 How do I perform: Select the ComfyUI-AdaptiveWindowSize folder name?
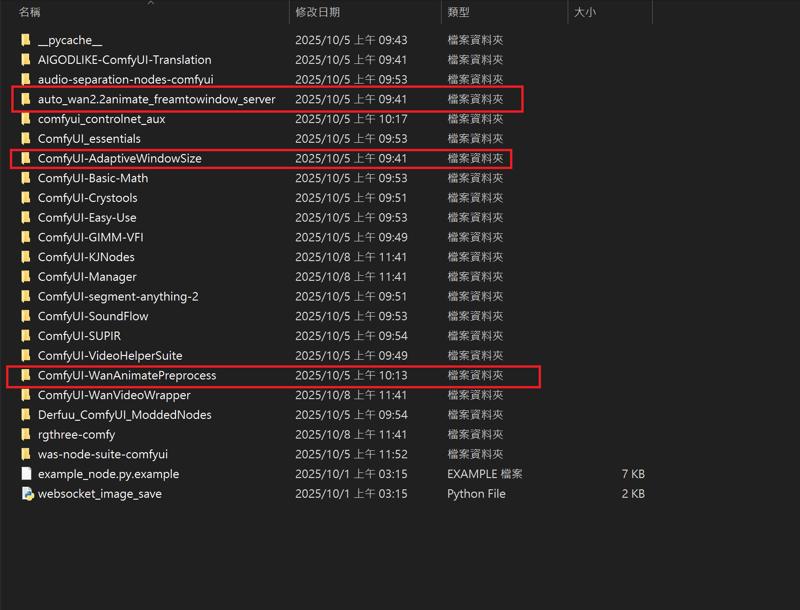(x=119, y=158)
